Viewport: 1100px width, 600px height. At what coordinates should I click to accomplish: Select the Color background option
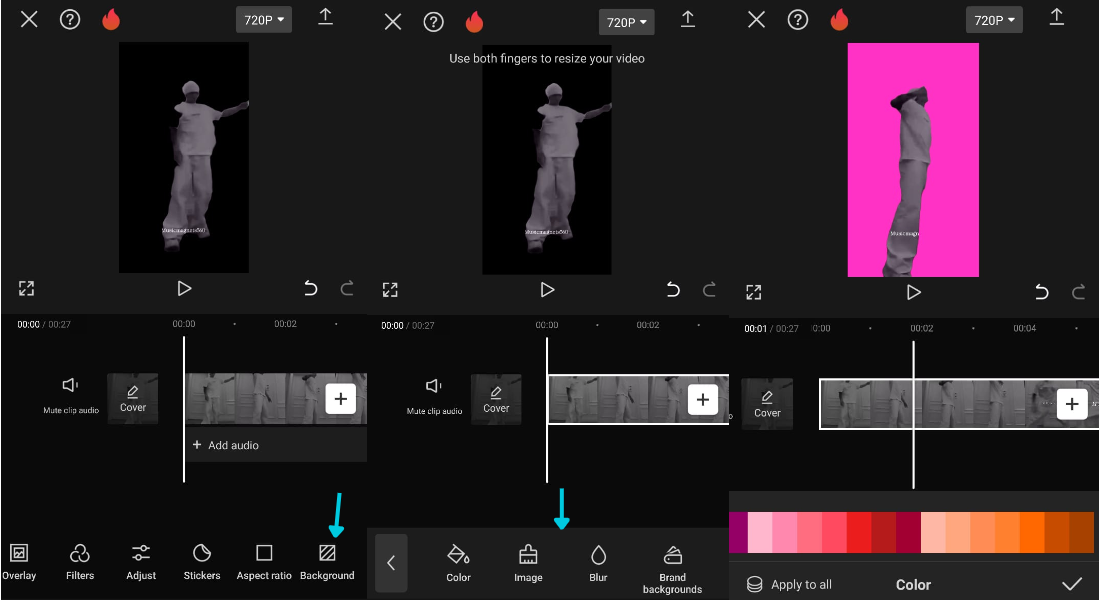coord(458,564)
